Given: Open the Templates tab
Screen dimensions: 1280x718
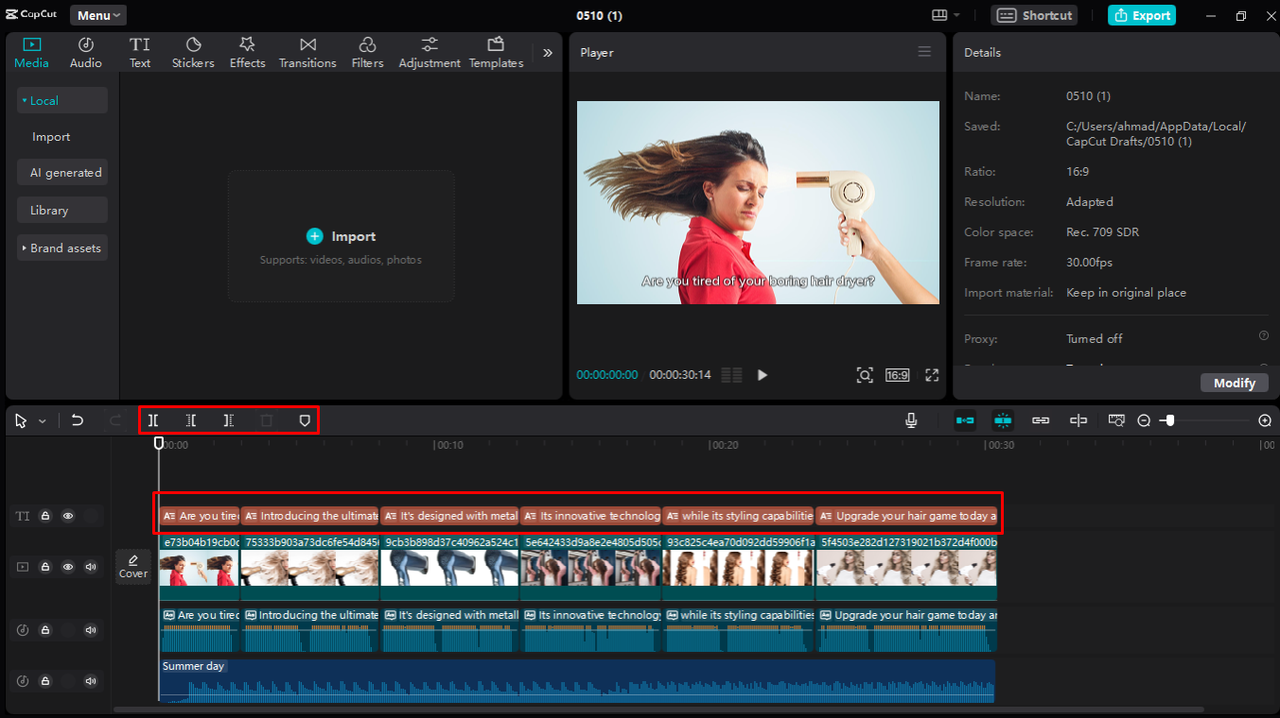Looking at the screenshot, I should tap(496, 52).
